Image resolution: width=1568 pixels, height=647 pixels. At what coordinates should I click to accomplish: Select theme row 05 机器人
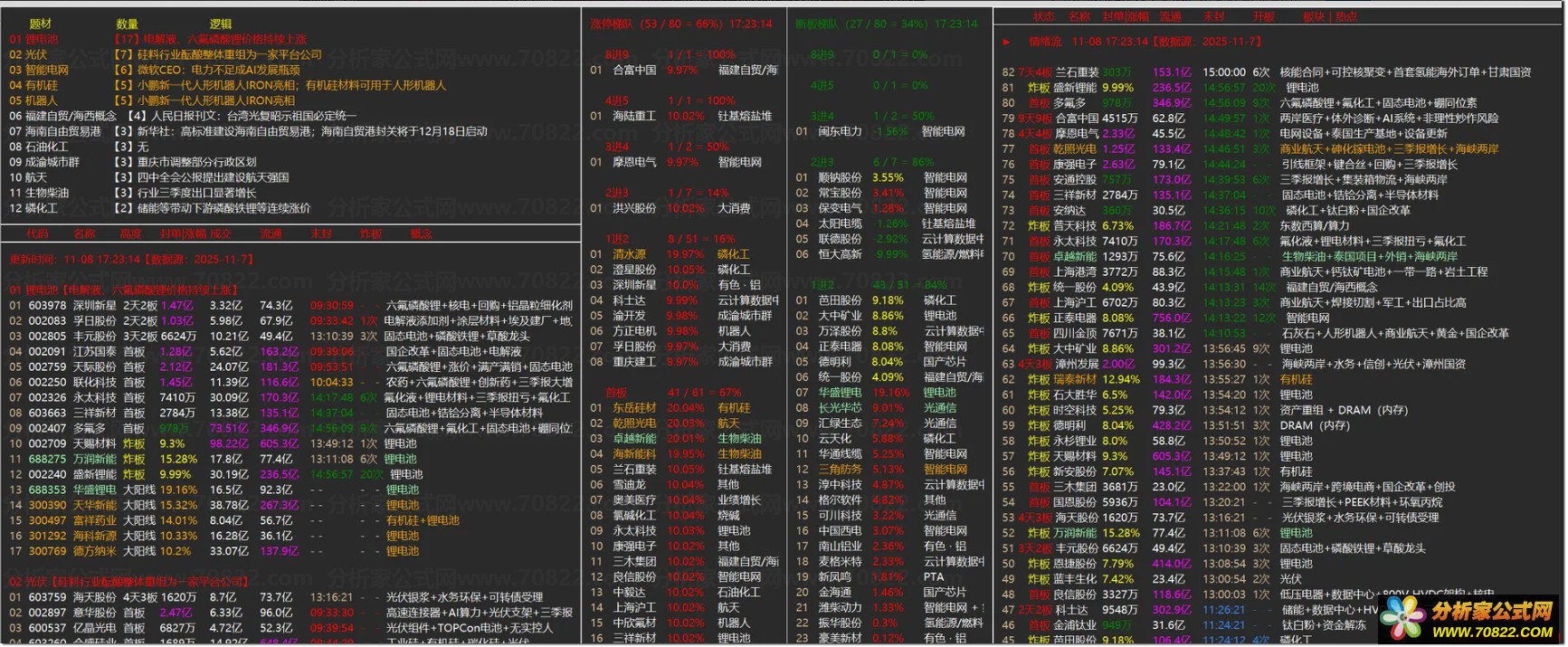152,101
